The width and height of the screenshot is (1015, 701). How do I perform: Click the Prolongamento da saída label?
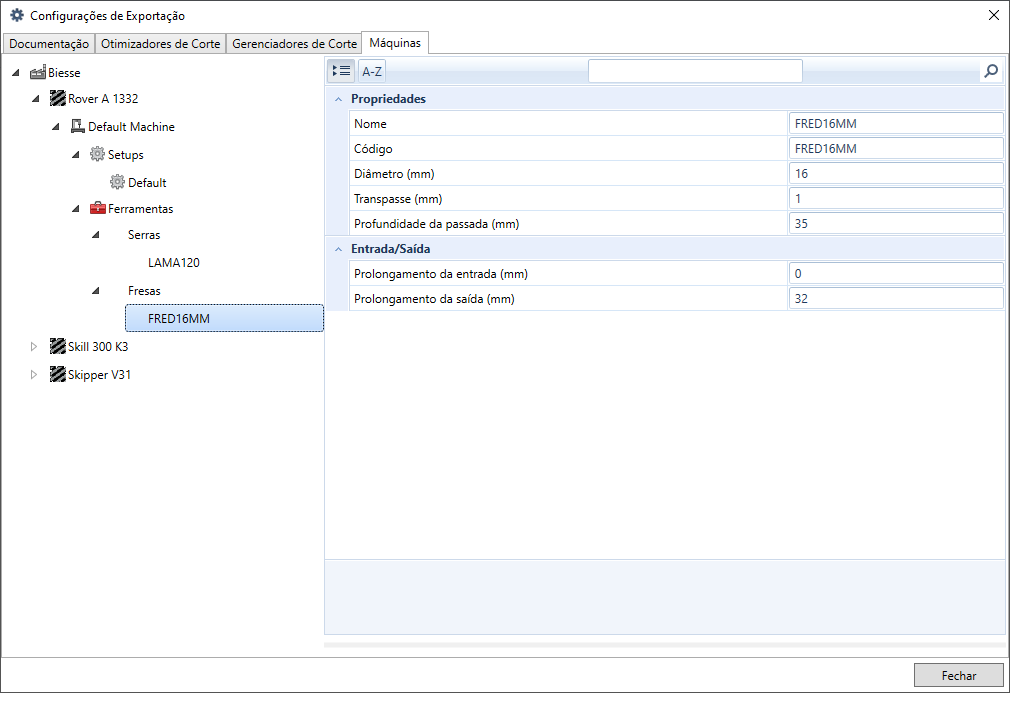[x=434, y=299]
